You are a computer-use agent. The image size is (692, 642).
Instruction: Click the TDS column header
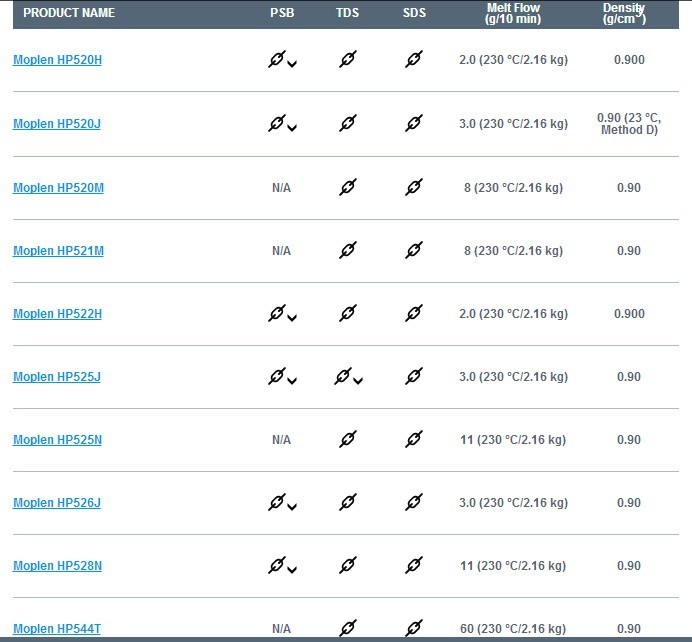(x=348, y=13)
